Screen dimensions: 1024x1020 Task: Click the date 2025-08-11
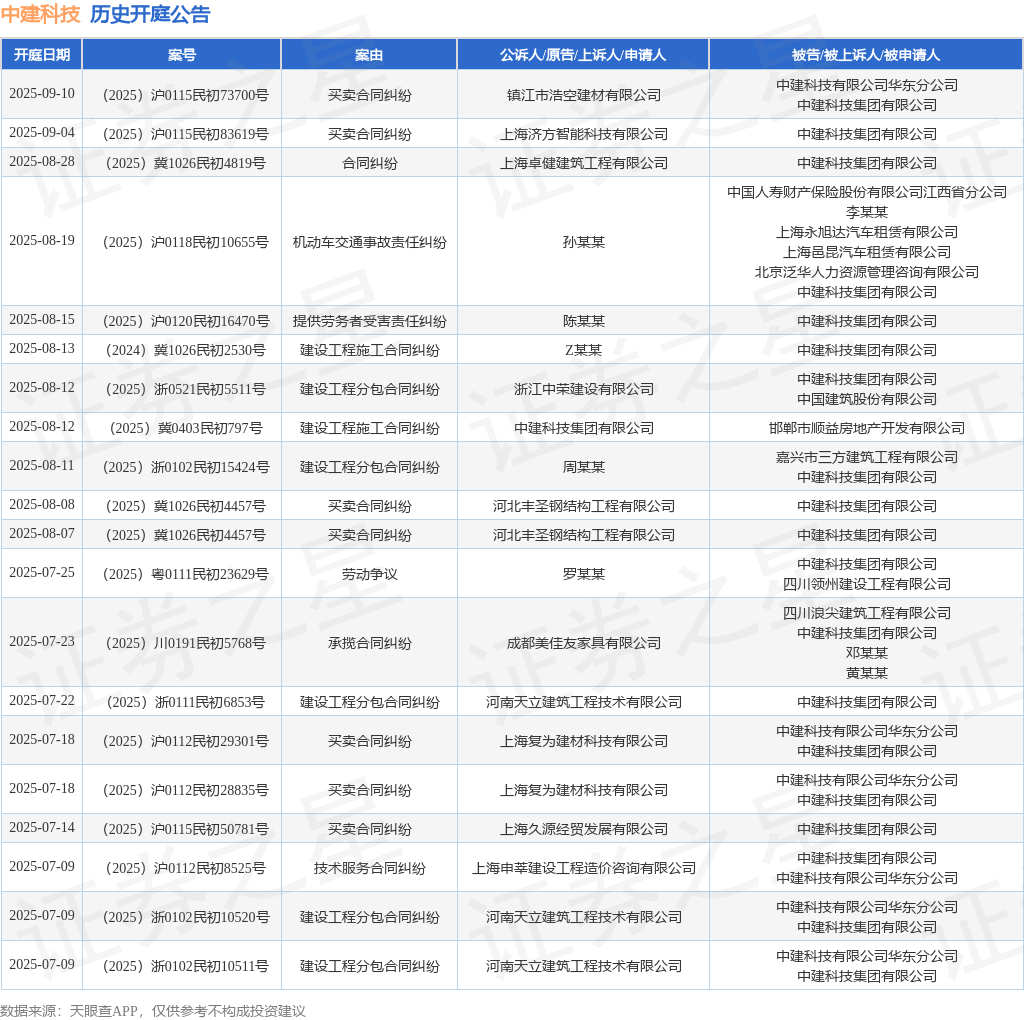click(x=42, y=465)
